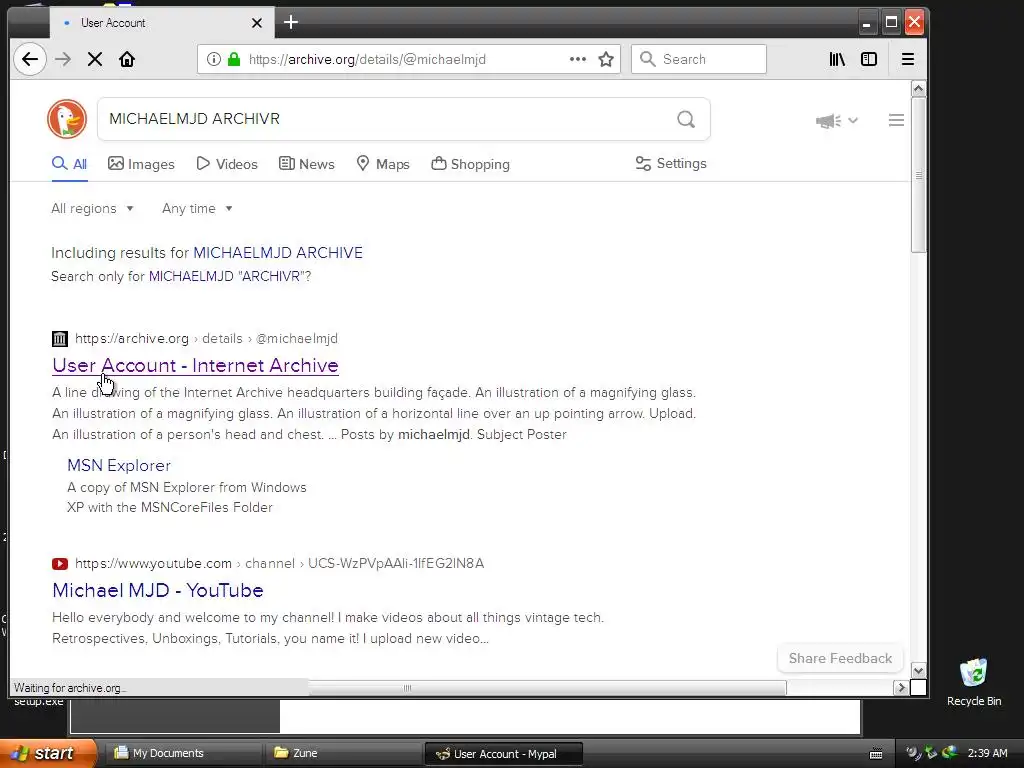Click the archive.org favicon in results
1024x768 pixels.
(x=59, y=338)
